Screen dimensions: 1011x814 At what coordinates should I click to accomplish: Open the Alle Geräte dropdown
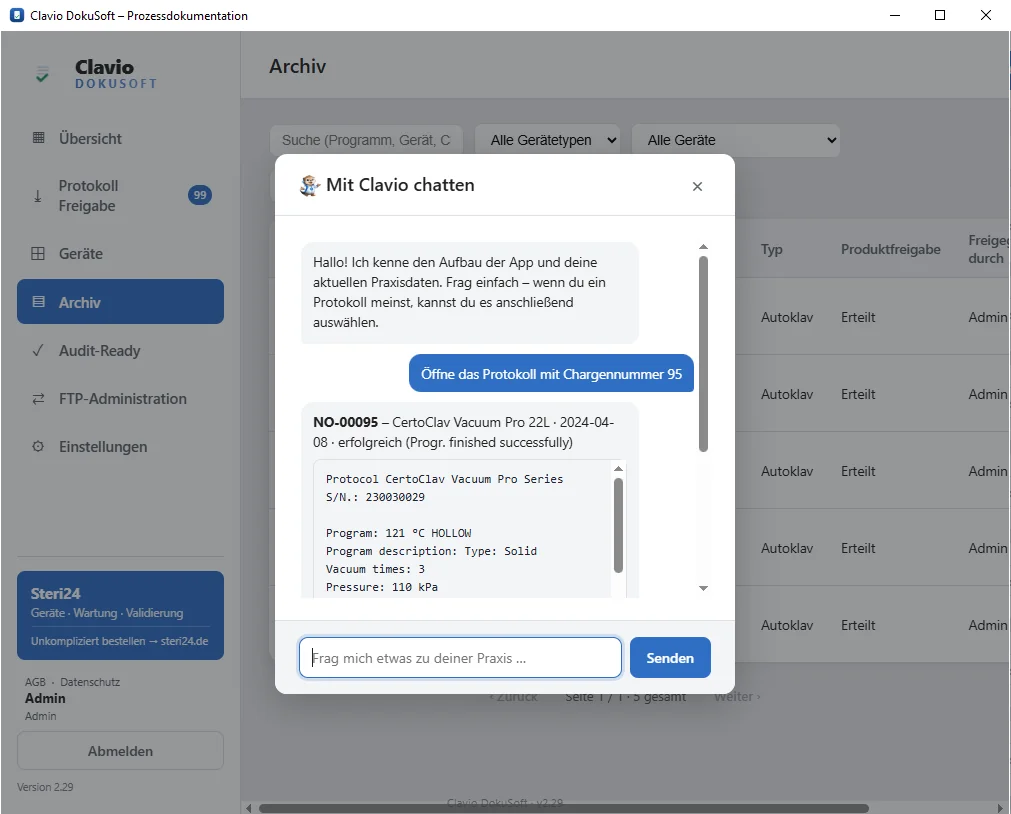click(736, 140)
